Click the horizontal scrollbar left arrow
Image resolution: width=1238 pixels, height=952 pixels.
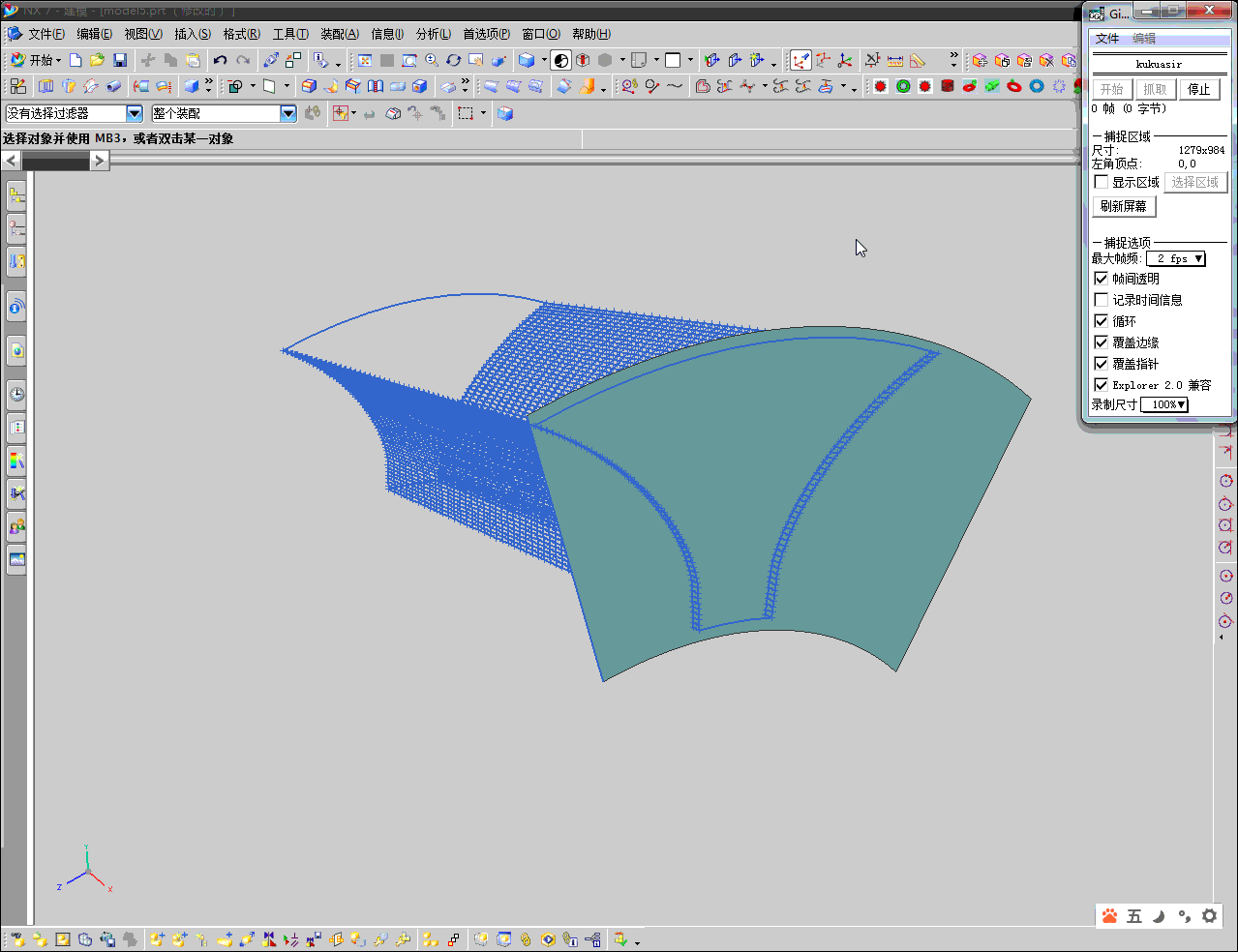point(12,162)
